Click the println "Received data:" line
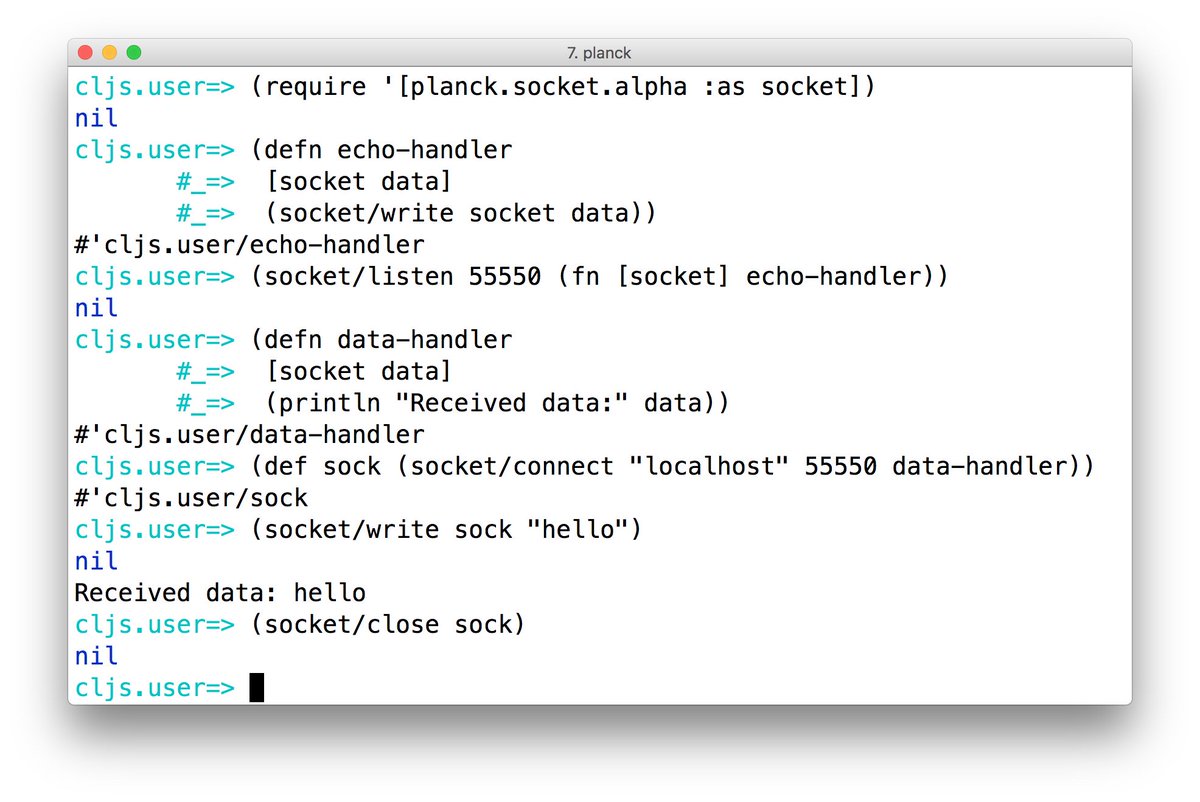This screenshot has width=1200, height=802. (498, 403)
